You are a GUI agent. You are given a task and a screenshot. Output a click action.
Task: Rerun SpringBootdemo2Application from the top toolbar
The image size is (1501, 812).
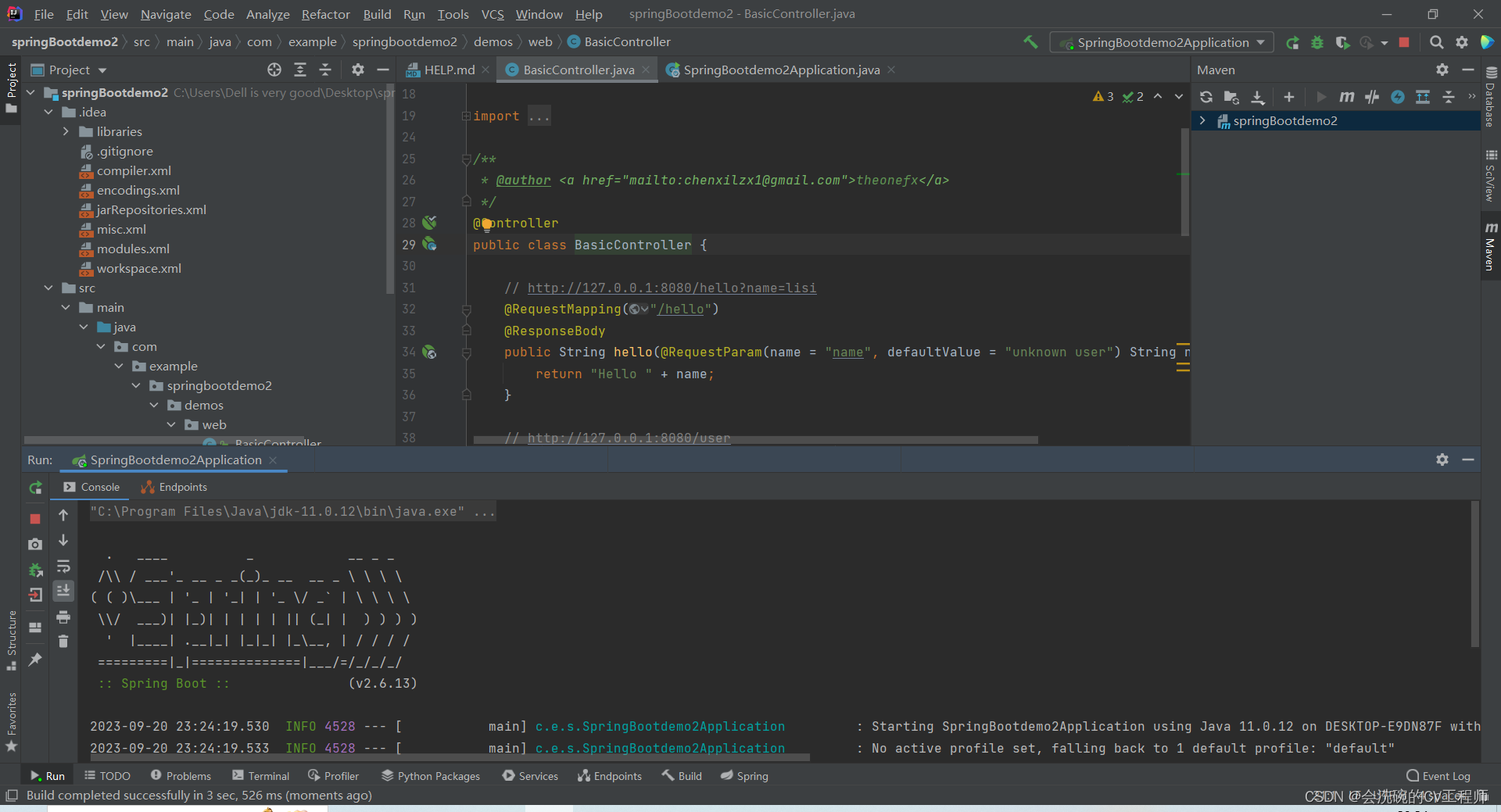pos(1292,42)
